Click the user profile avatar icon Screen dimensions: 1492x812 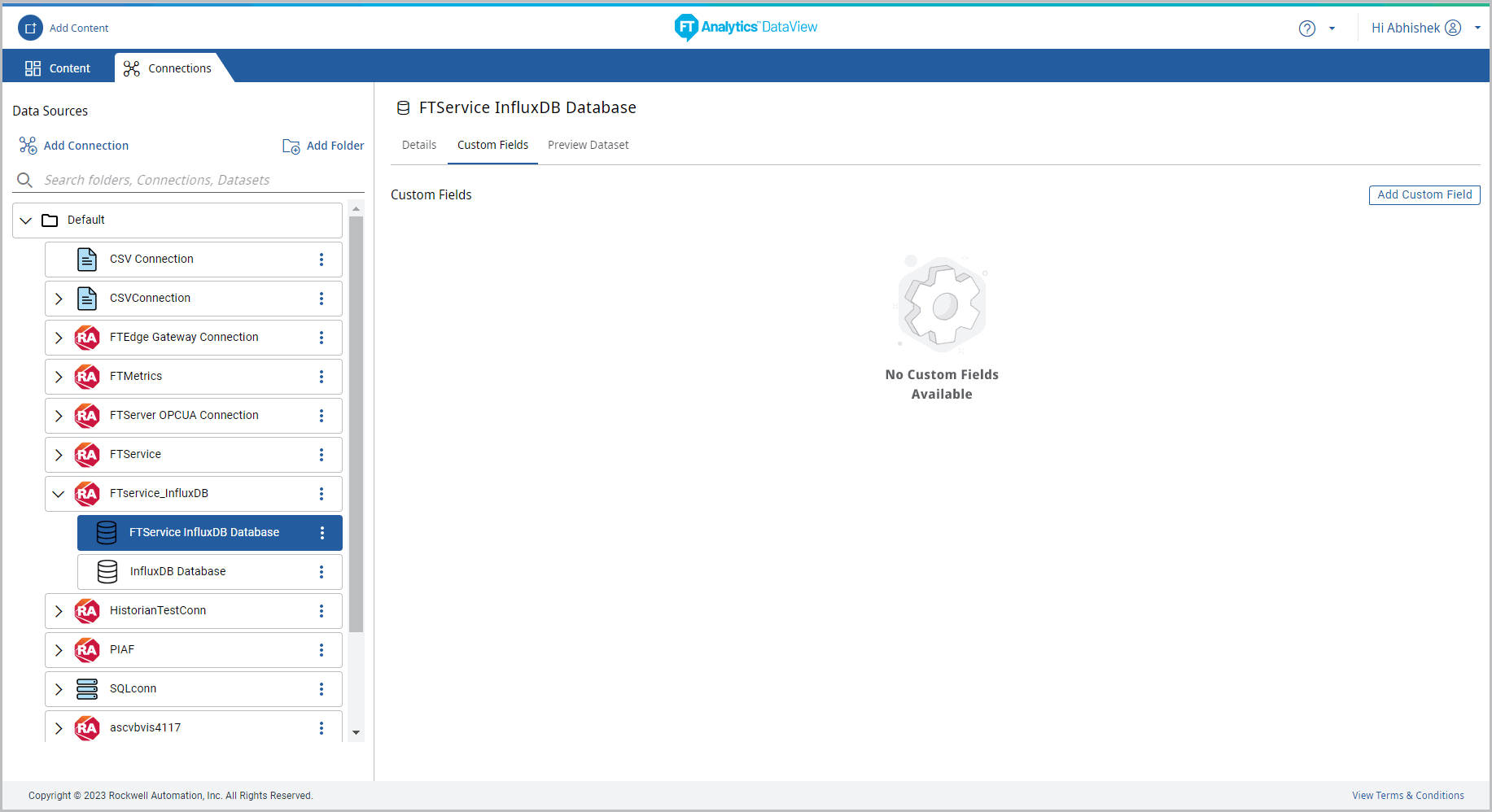[x=1453, y=28]
